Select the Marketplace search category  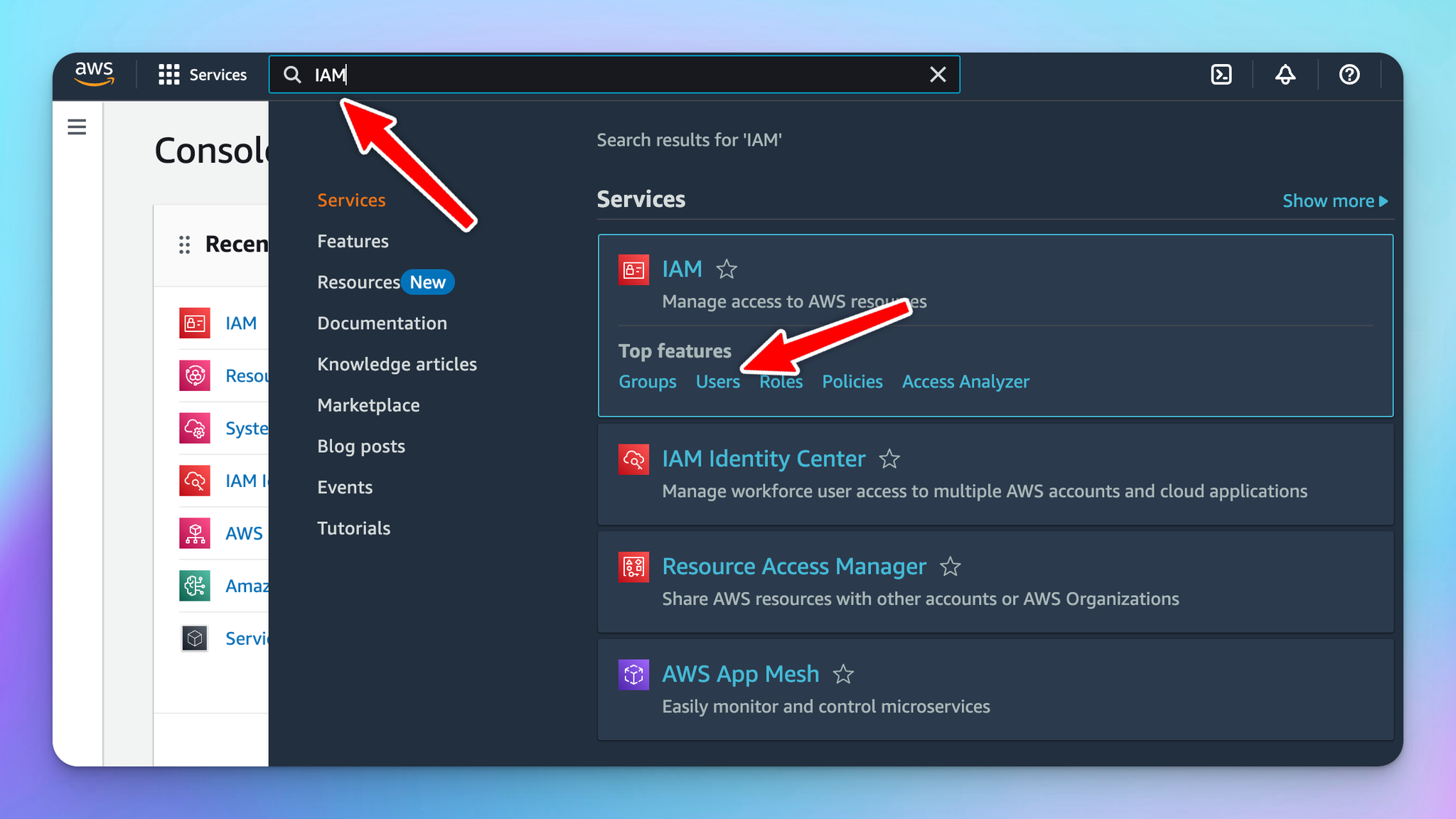tap(368, 405)
